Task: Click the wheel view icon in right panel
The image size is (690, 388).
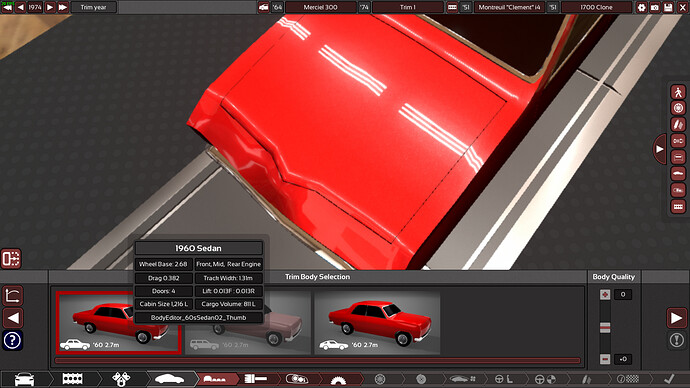Action: 678,108
